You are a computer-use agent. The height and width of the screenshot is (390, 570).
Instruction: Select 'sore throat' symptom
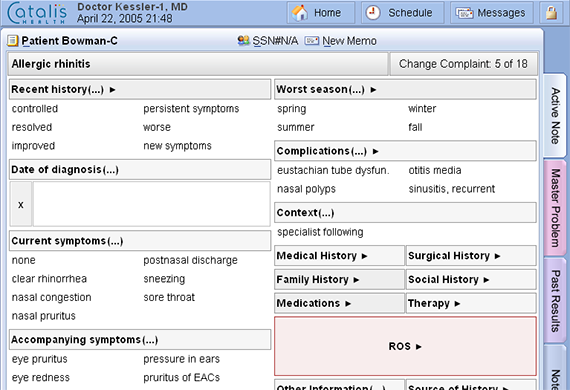pos(169,297)
